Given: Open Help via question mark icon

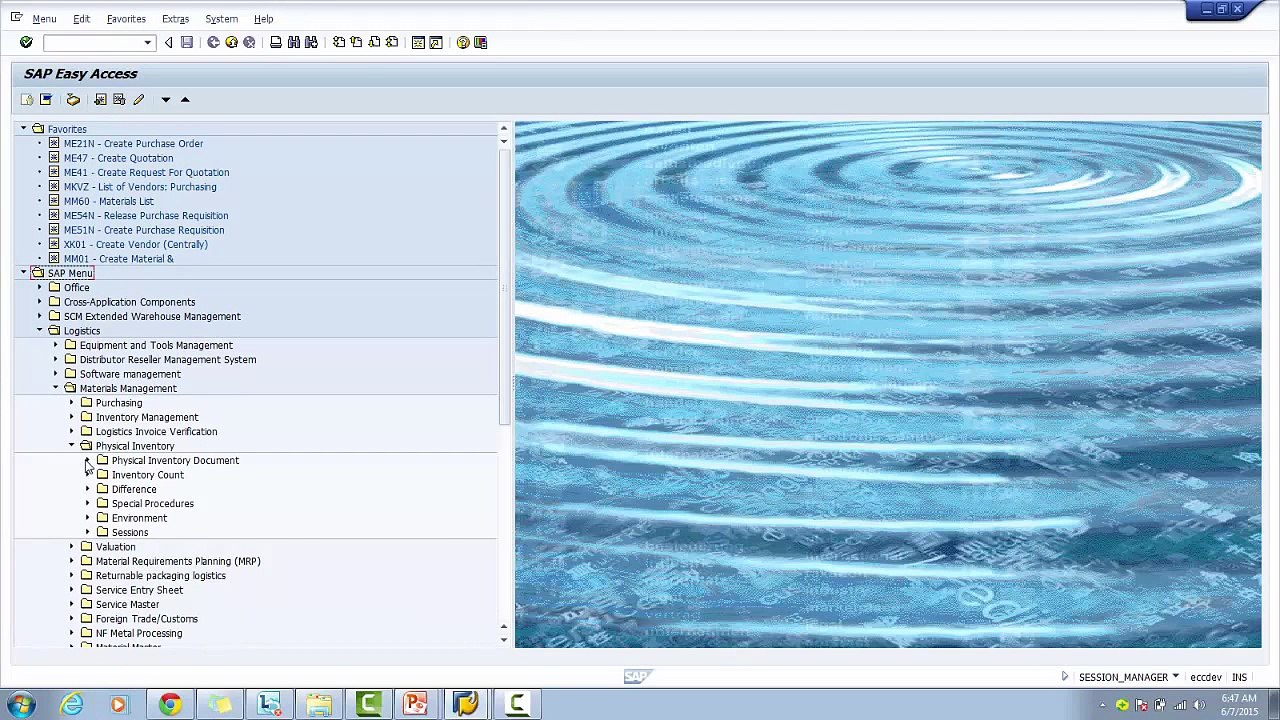Looking at the screenshot, I should click(463, 42).
